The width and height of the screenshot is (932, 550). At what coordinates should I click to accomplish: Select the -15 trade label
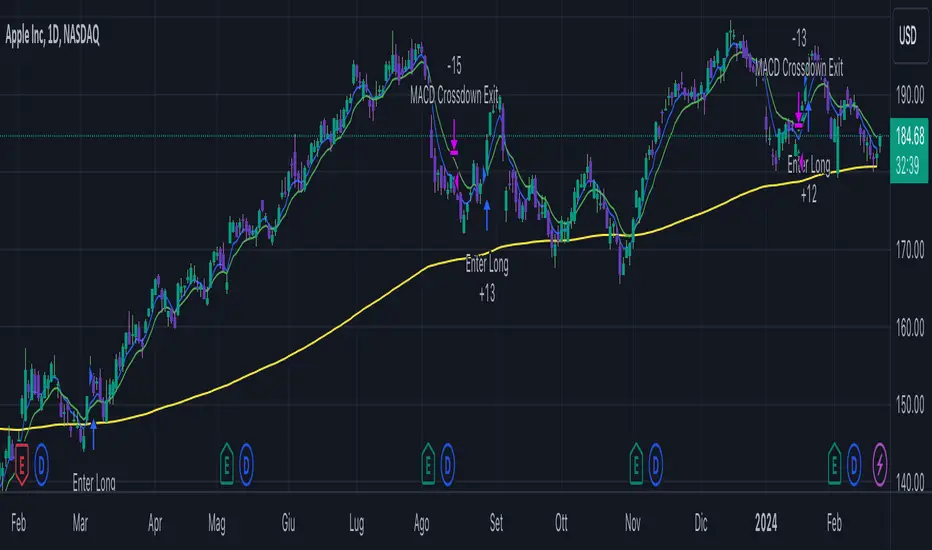(454, 65)
